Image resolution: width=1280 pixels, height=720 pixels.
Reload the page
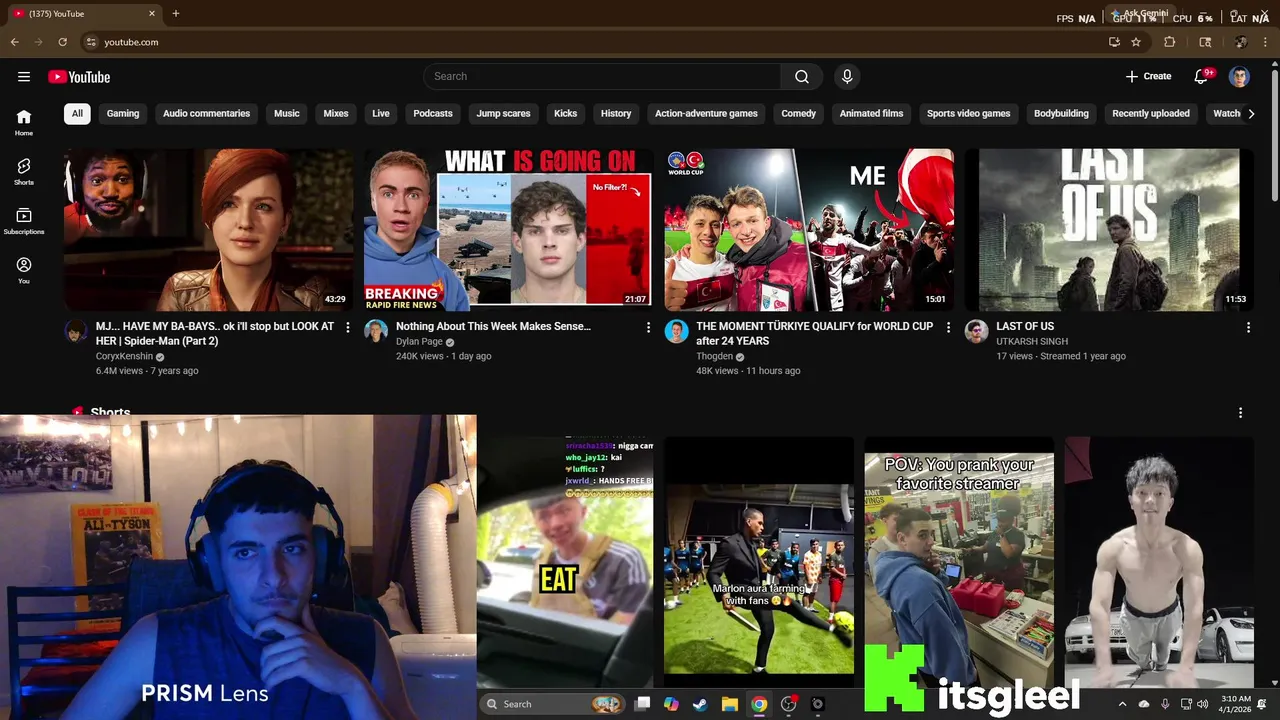click(x=62, y=42)
